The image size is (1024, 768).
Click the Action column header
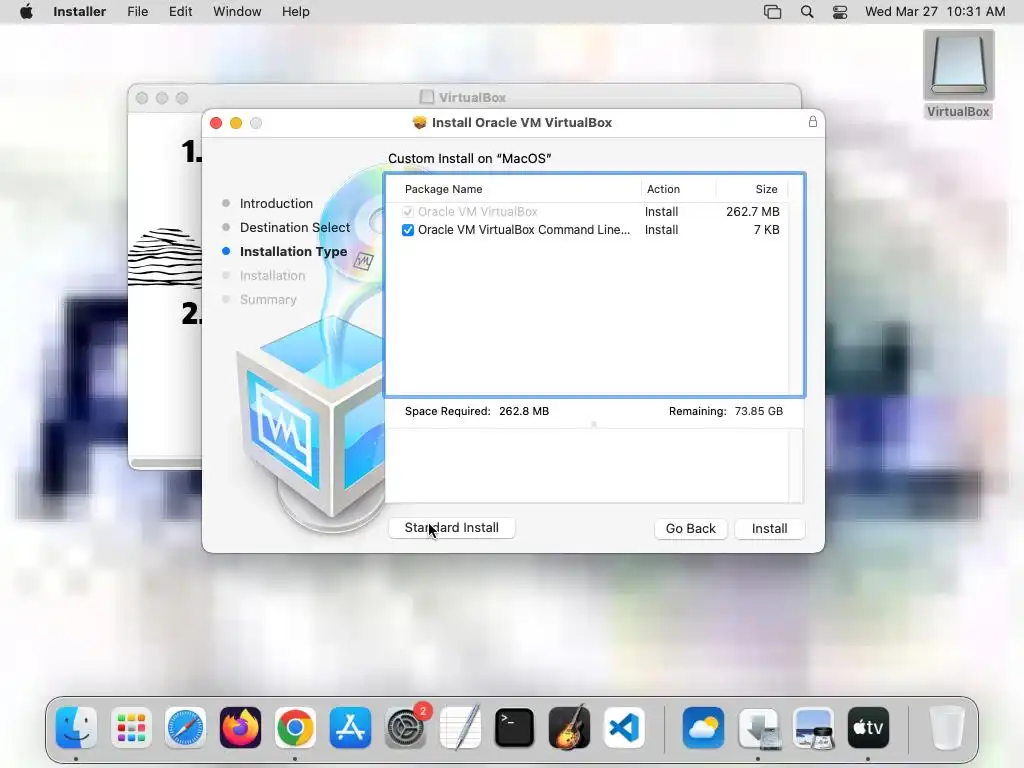pos(663,189)
